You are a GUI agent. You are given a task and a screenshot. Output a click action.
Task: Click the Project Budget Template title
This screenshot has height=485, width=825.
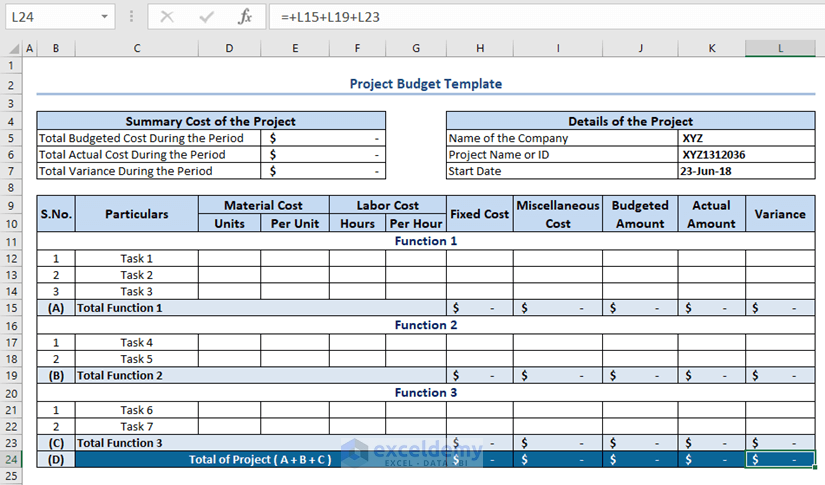click(x=426, y=84)
